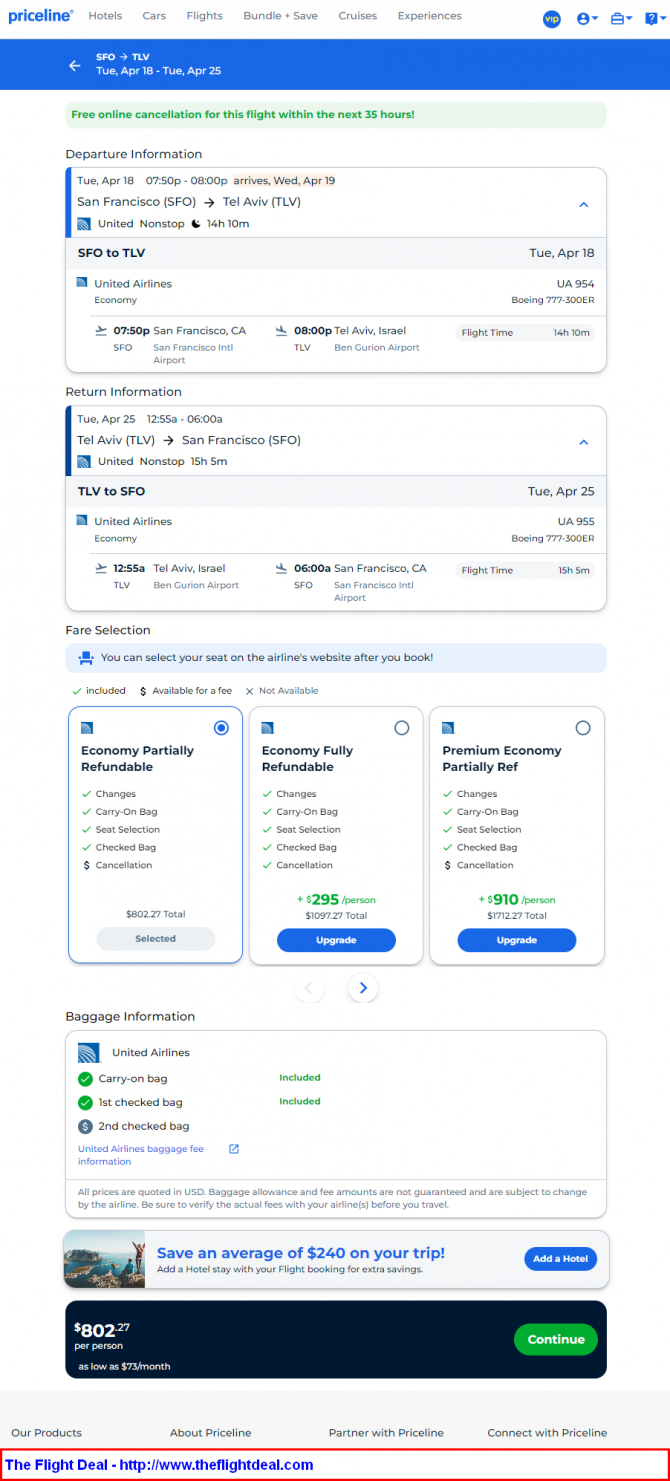Click the Flight Time 15h 5m pill
The width and height of the screenshot is (670, 1481).
click(525, 570)
